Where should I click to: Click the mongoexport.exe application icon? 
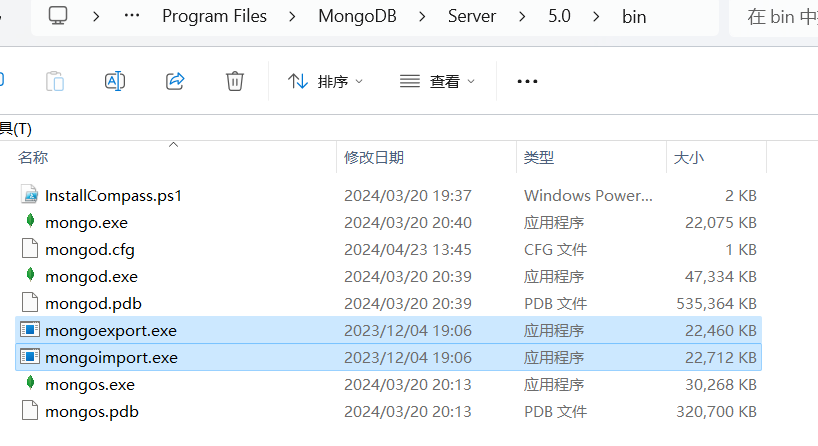[30, 330]
